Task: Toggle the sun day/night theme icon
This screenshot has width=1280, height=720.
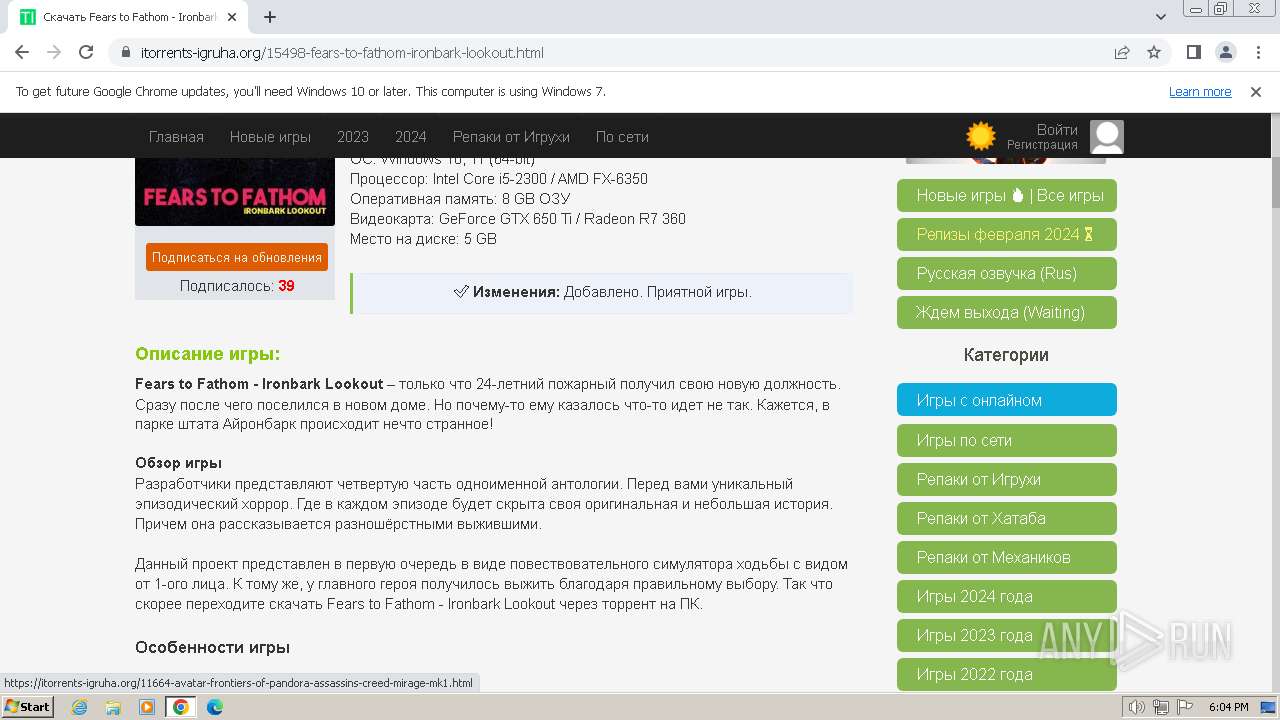Action: click(981, 136)
